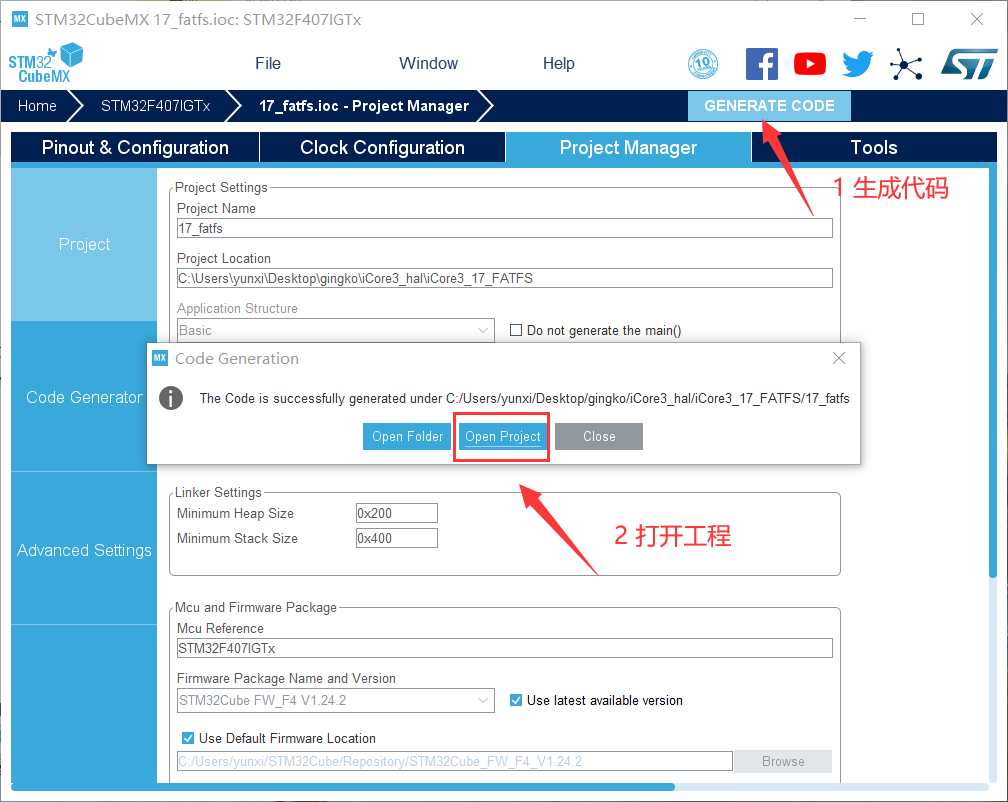This screenshot has height=802, width=1008.
Task: Click the STM32CubeMX logo icon
Action: tap(45, 63)
